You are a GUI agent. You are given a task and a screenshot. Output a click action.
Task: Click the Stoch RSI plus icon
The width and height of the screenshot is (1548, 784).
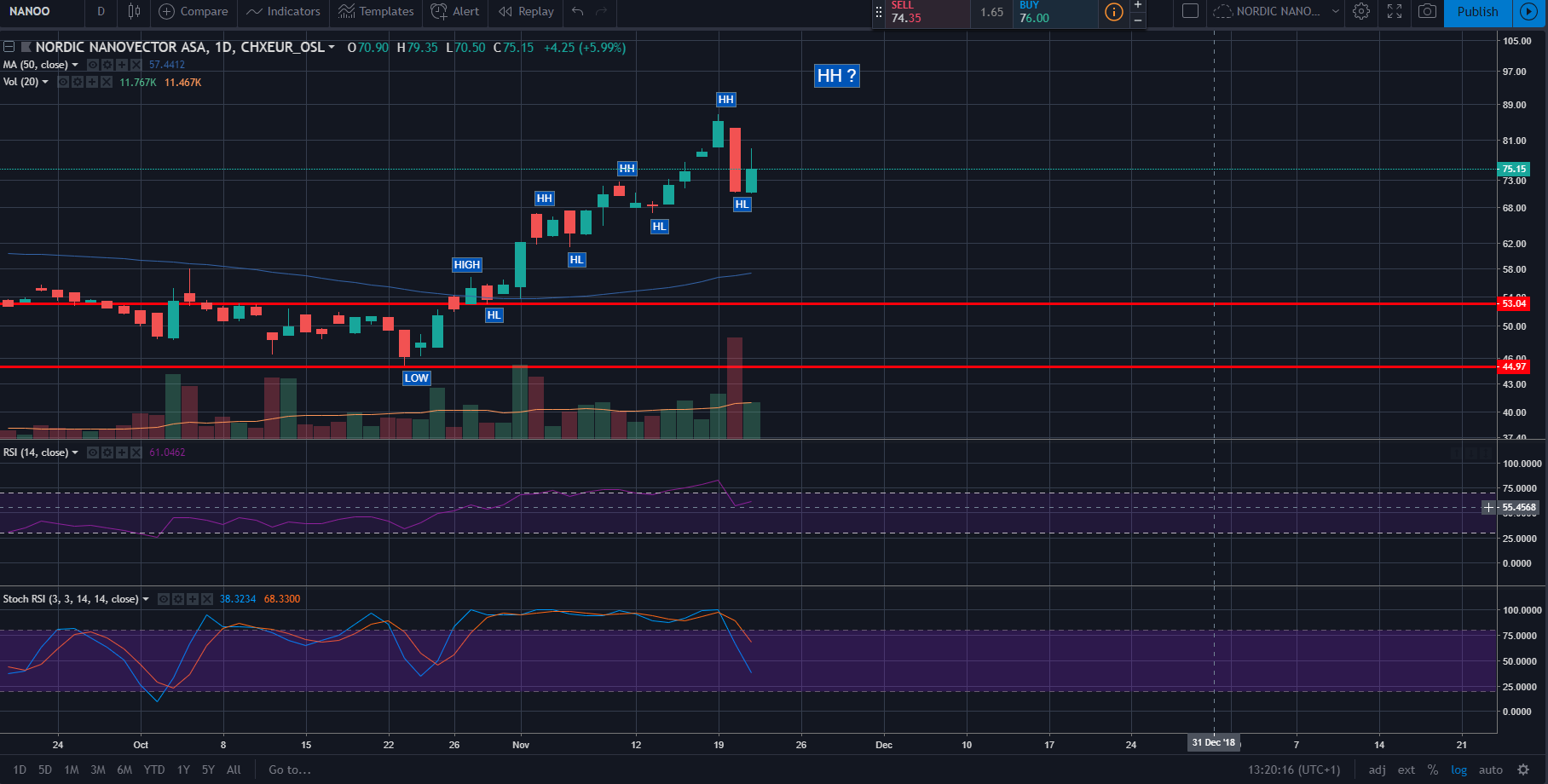pyautogui.click(x=193, y=599)
